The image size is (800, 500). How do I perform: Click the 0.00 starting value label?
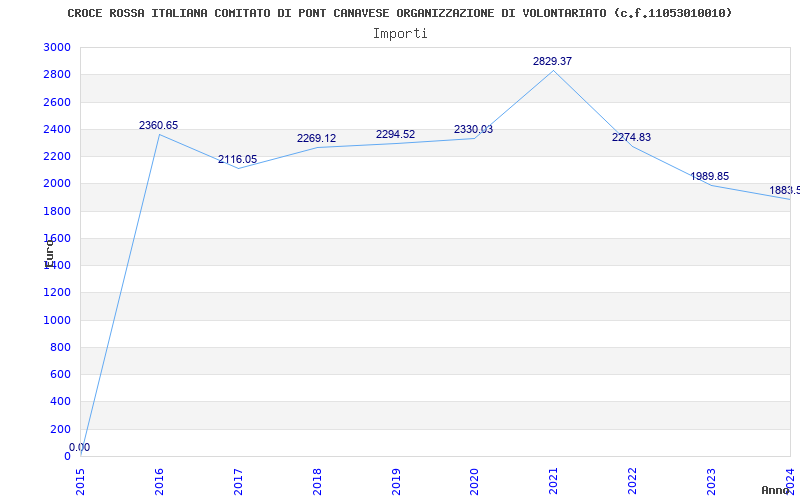pyautogui.click(x=80, y=447)
